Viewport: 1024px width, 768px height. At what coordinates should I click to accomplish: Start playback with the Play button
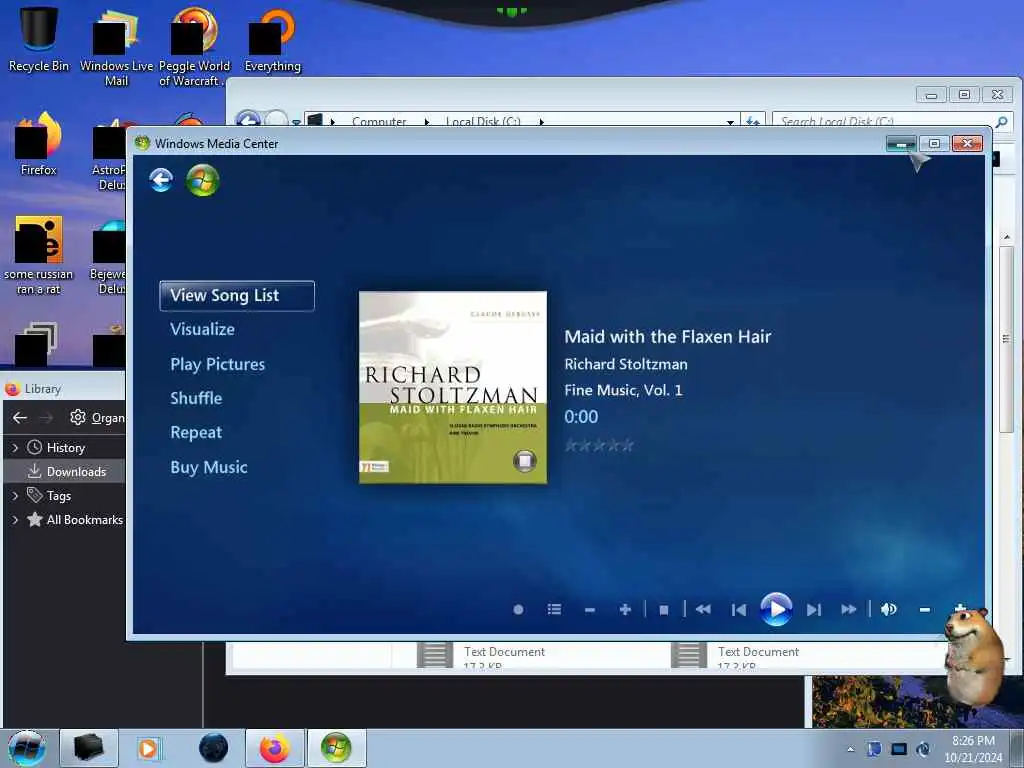[x=776, y=609]
